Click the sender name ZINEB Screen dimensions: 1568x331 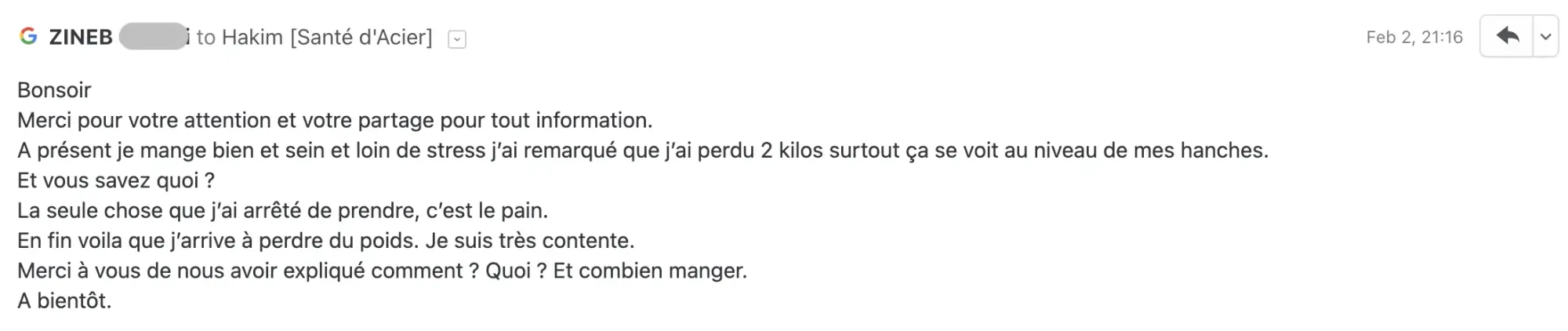(x=81, y=37)
